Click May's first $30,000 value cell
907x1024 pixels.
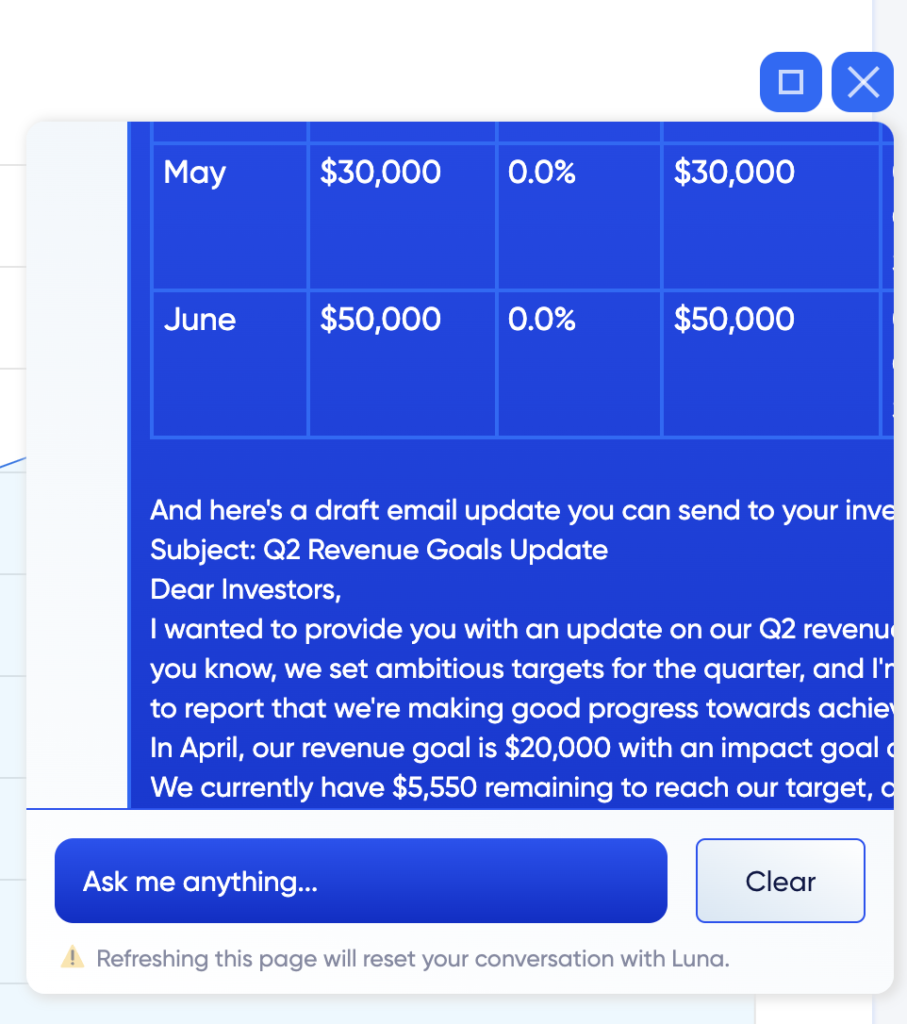pyautogui.click(x=402, y=216)
